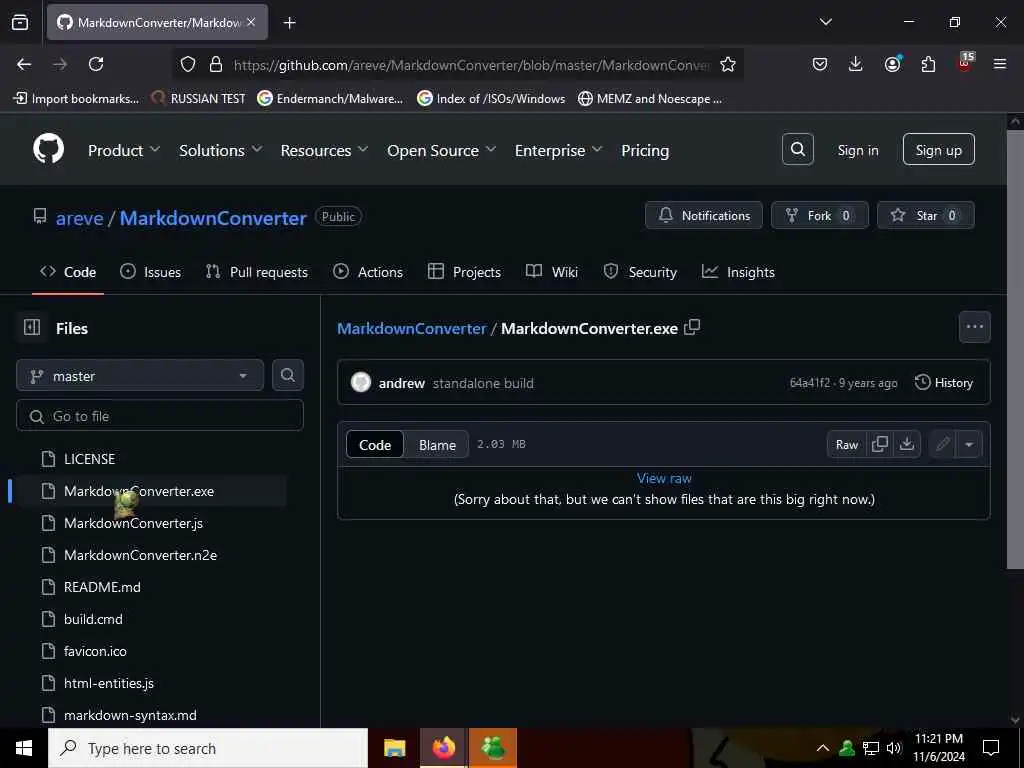This screenshot has width=1024, height=768.
Task: Switch to the Code repository tab
Action: click(68, 272)
